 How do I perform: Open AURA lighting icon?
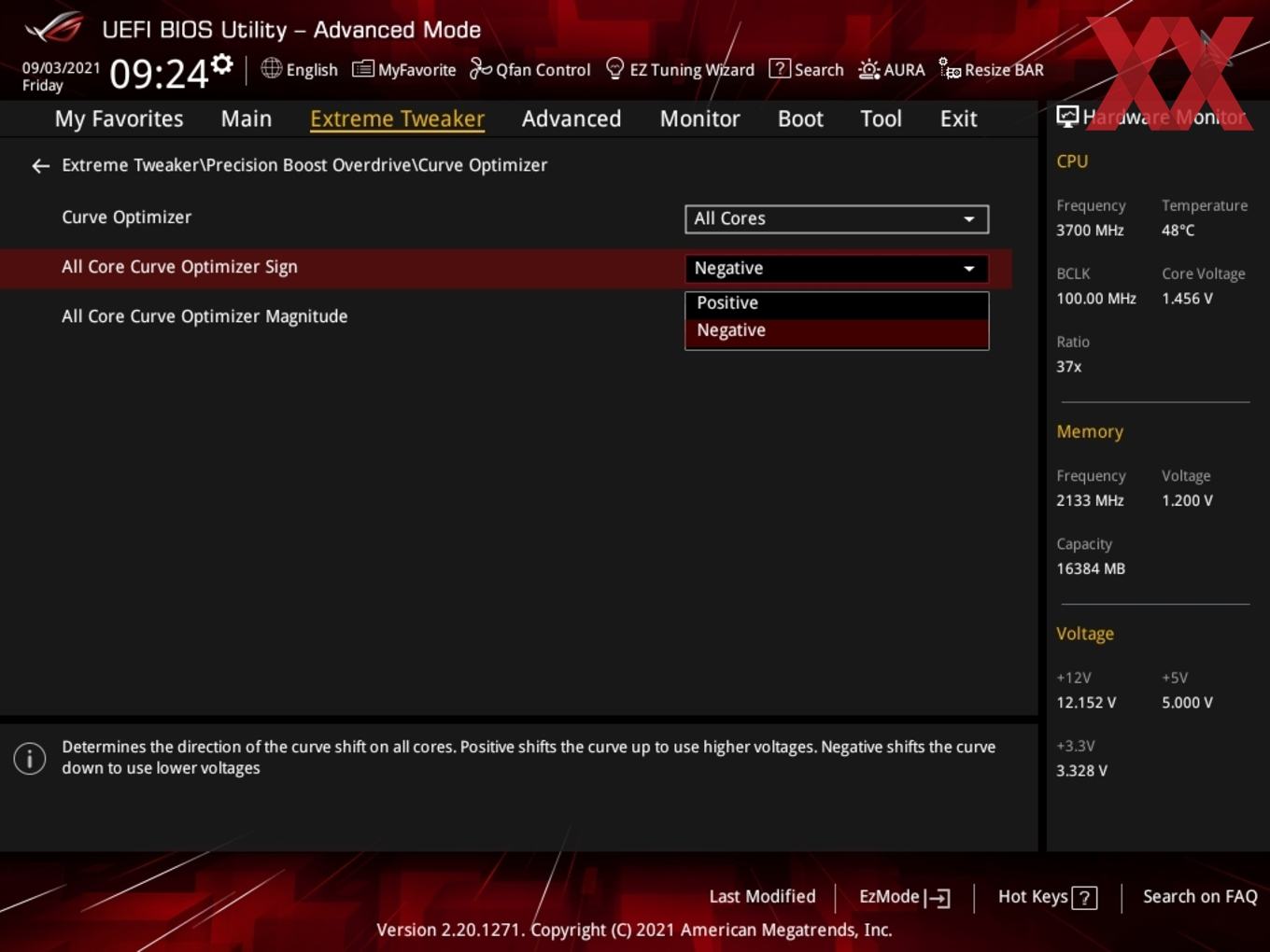[868, 69]
